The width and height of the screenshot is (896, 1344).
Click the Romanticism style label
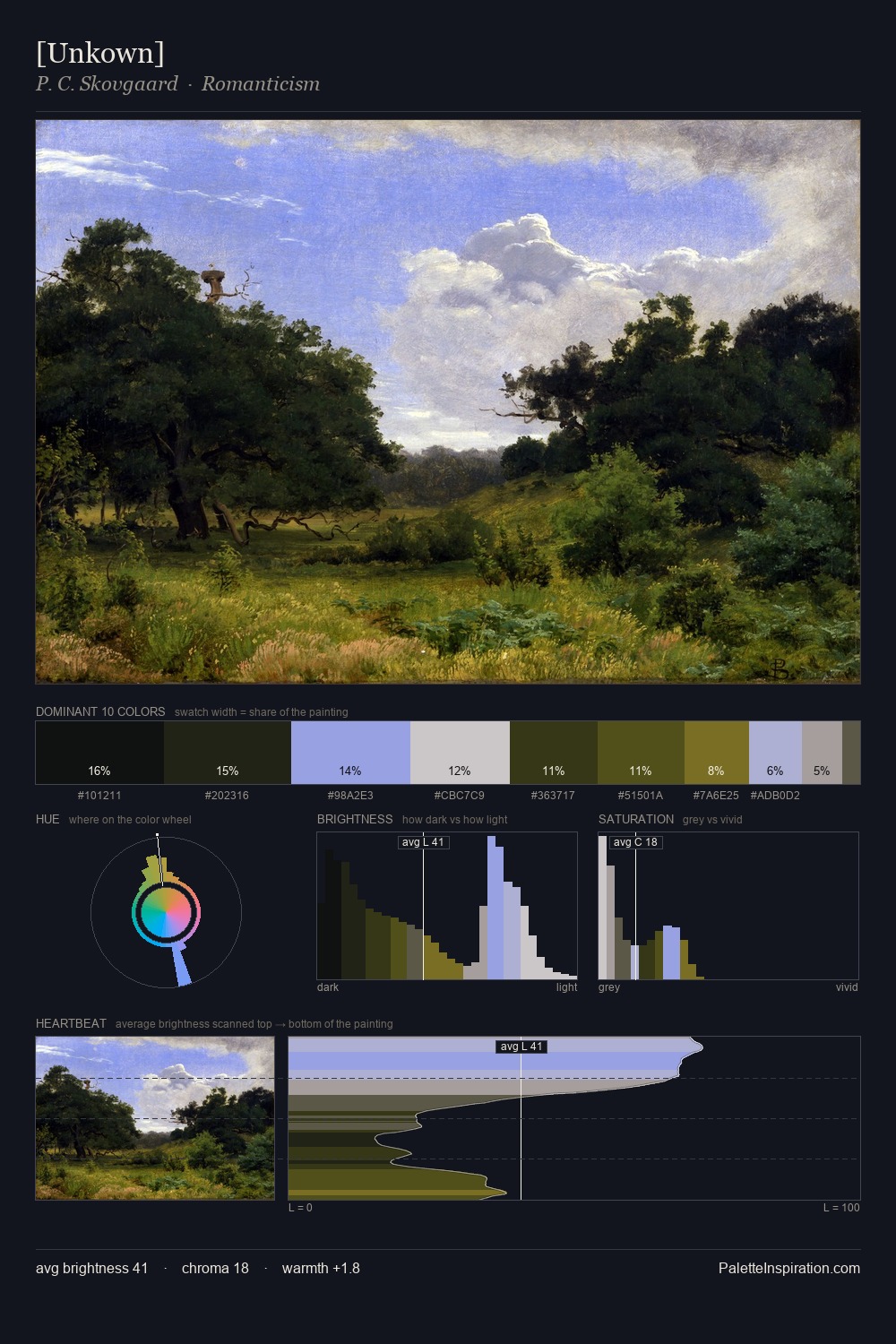point(260,84)
